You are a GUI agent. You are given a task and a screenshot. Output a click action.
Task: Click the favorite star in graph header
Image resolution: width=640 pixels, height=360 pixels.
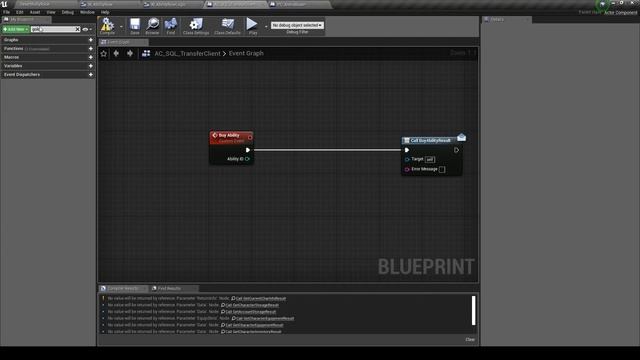[x=104, y=53]
